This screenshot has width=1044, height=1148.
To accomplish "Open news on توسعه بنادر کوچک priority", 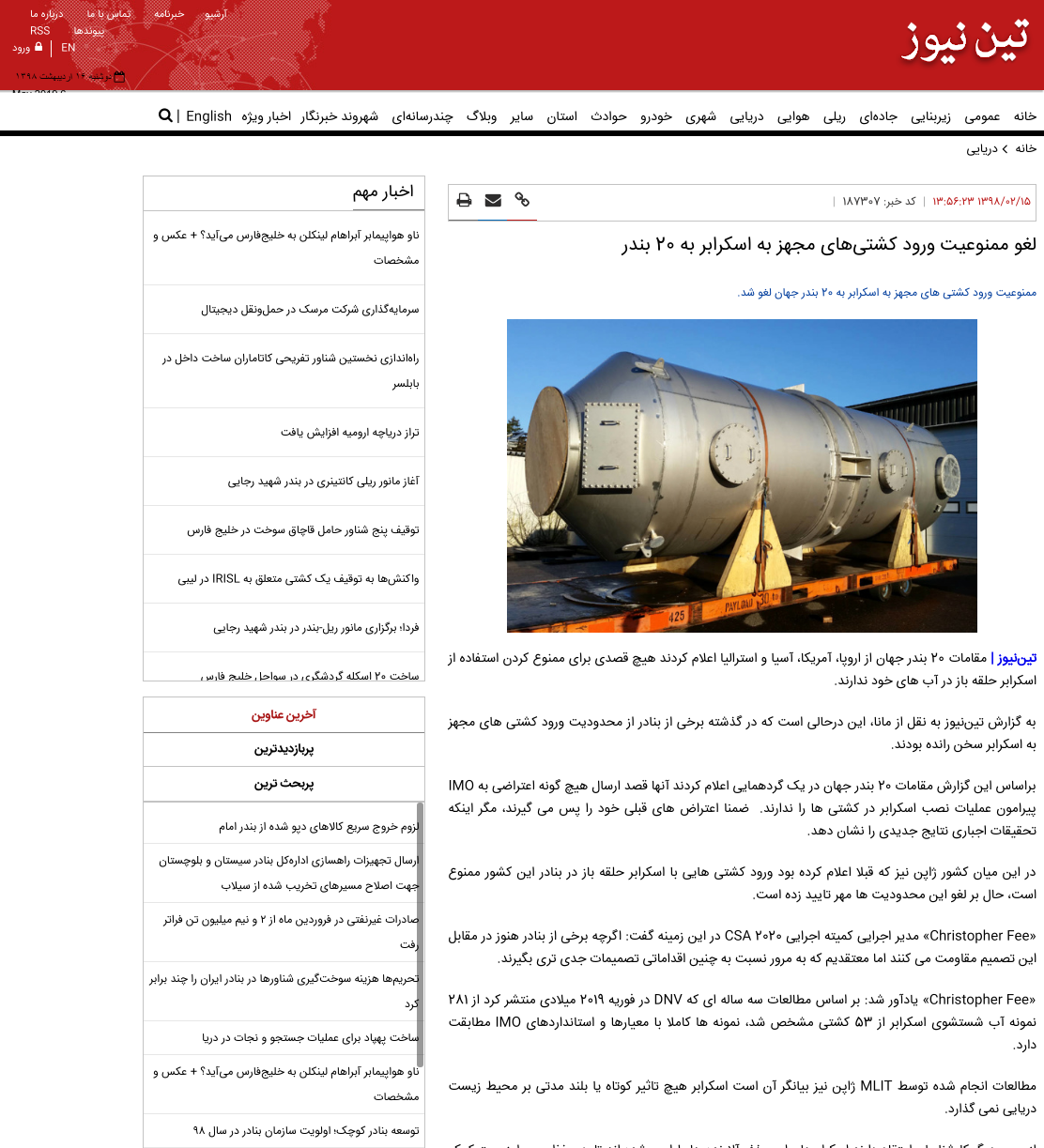I will pyautogui.click(x=306, y=1131).
